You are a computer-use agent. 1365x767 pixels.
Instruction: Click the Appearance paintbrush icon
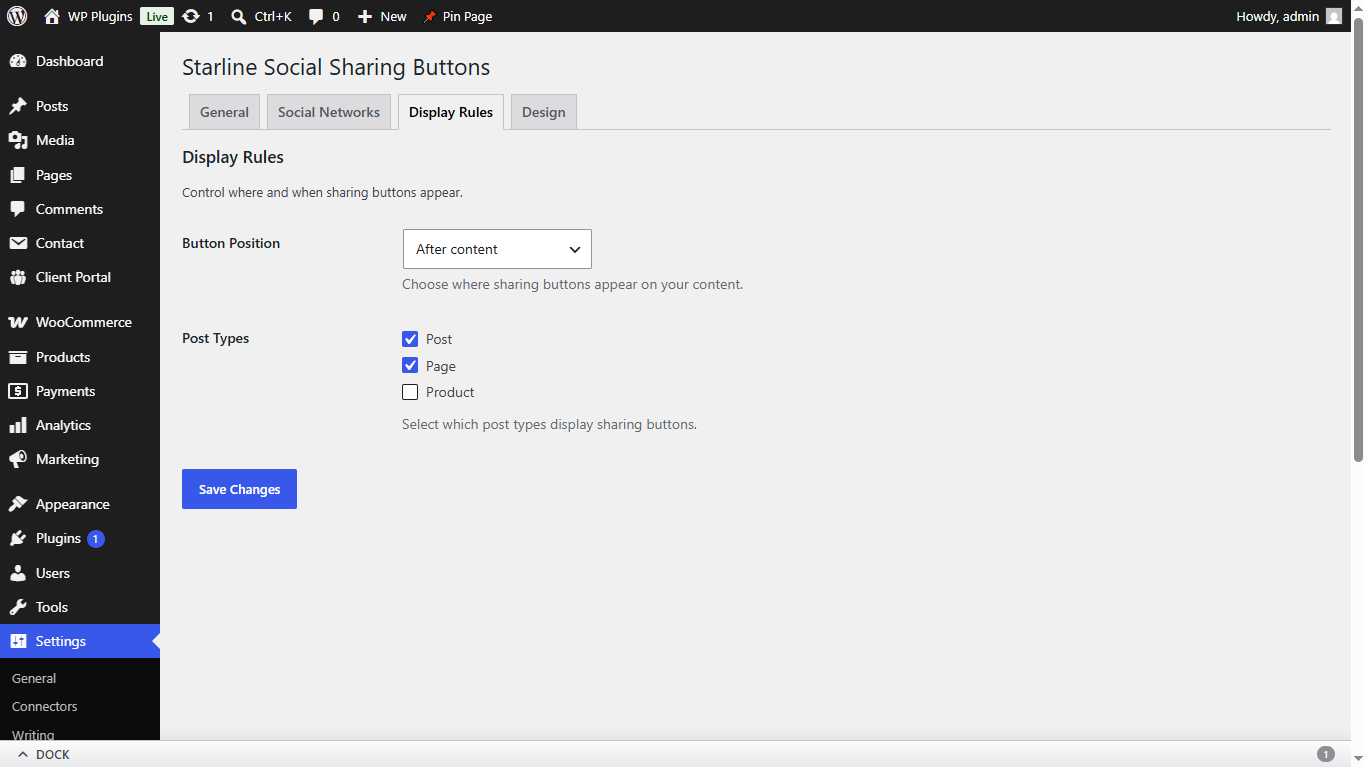coord(18,504)
